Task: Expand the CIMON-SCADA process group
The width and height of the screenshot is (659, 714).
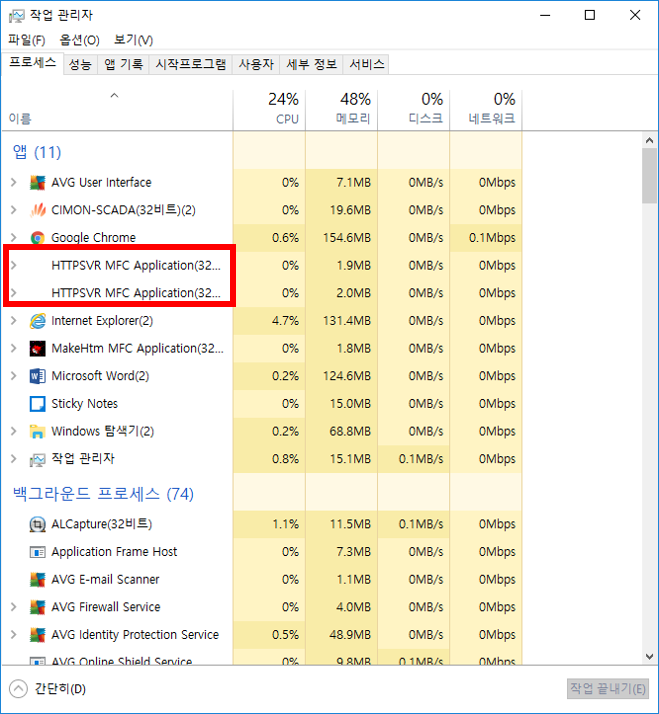Action: pyautogui.click(x=14, y=210)
